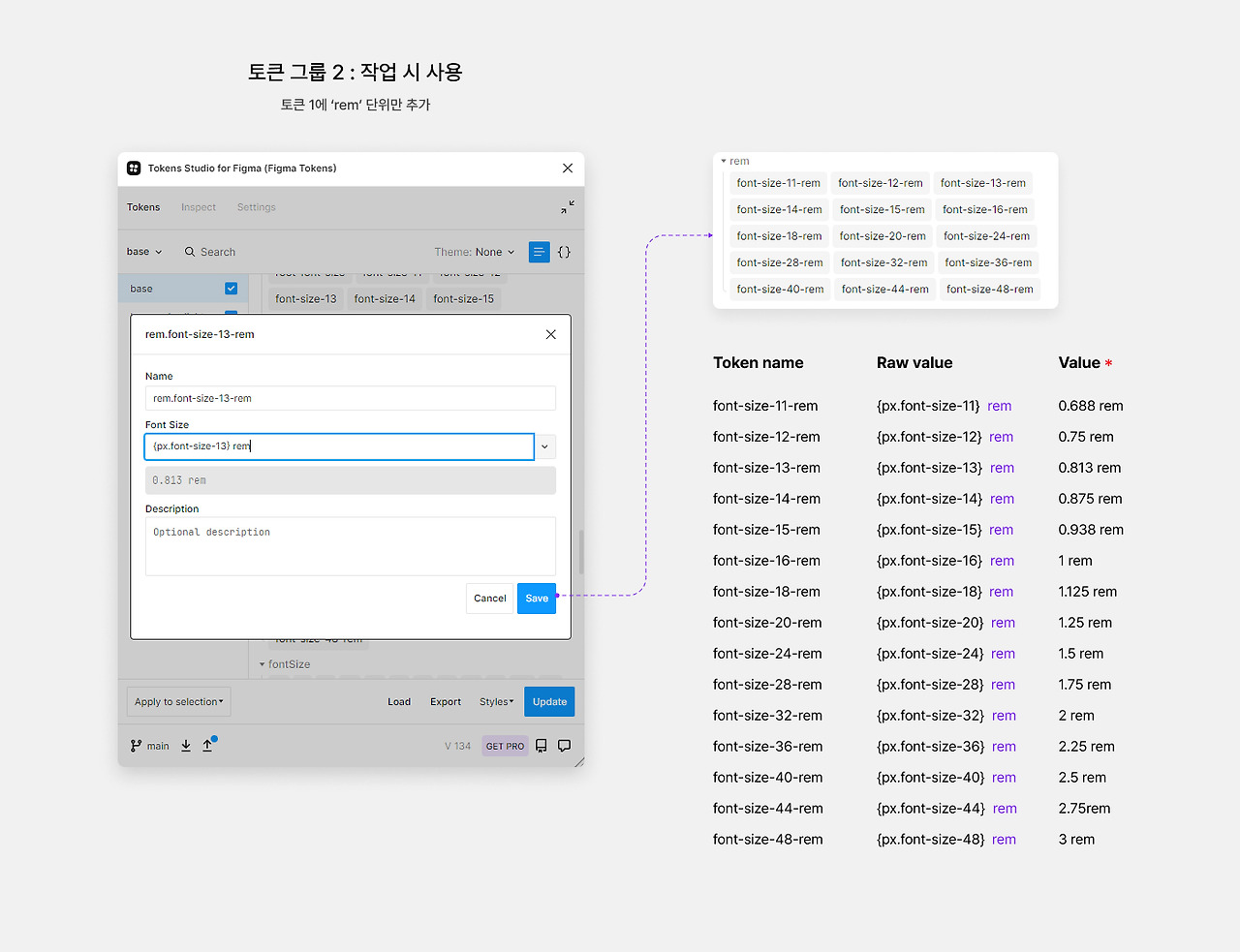
Task: Collapse the fontSize group
Action: click(262, 664)
